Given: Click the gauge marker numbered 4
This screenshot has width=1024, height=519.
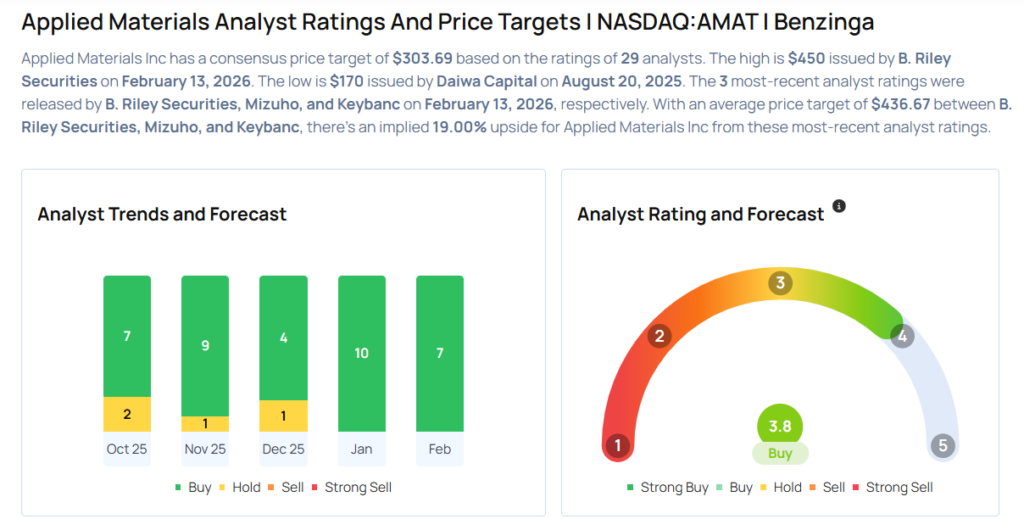Looking at the screenshot, I should click(x=902, y=336).
